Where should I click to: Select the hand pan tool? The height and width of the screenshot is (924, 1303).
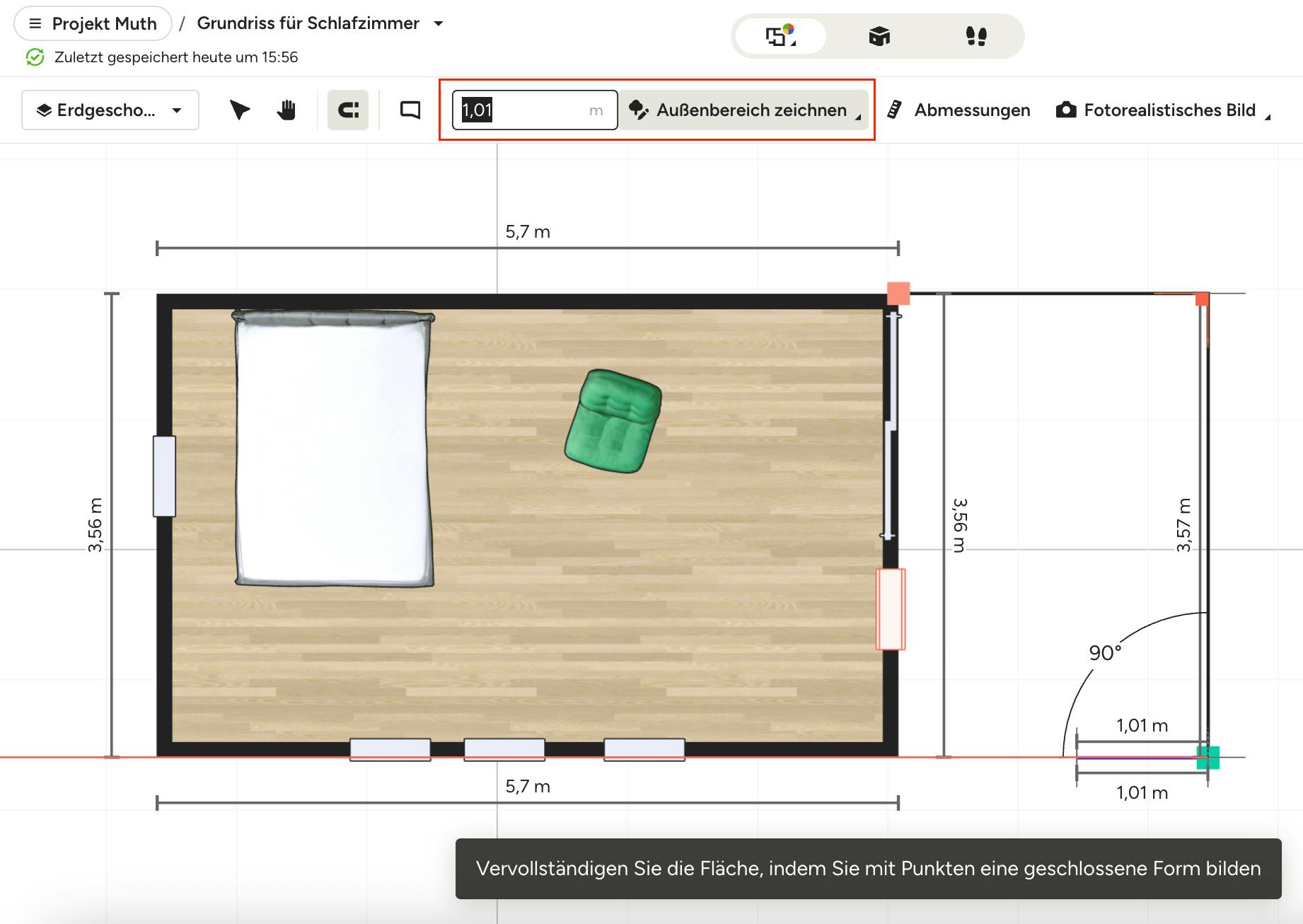[286, 110]
